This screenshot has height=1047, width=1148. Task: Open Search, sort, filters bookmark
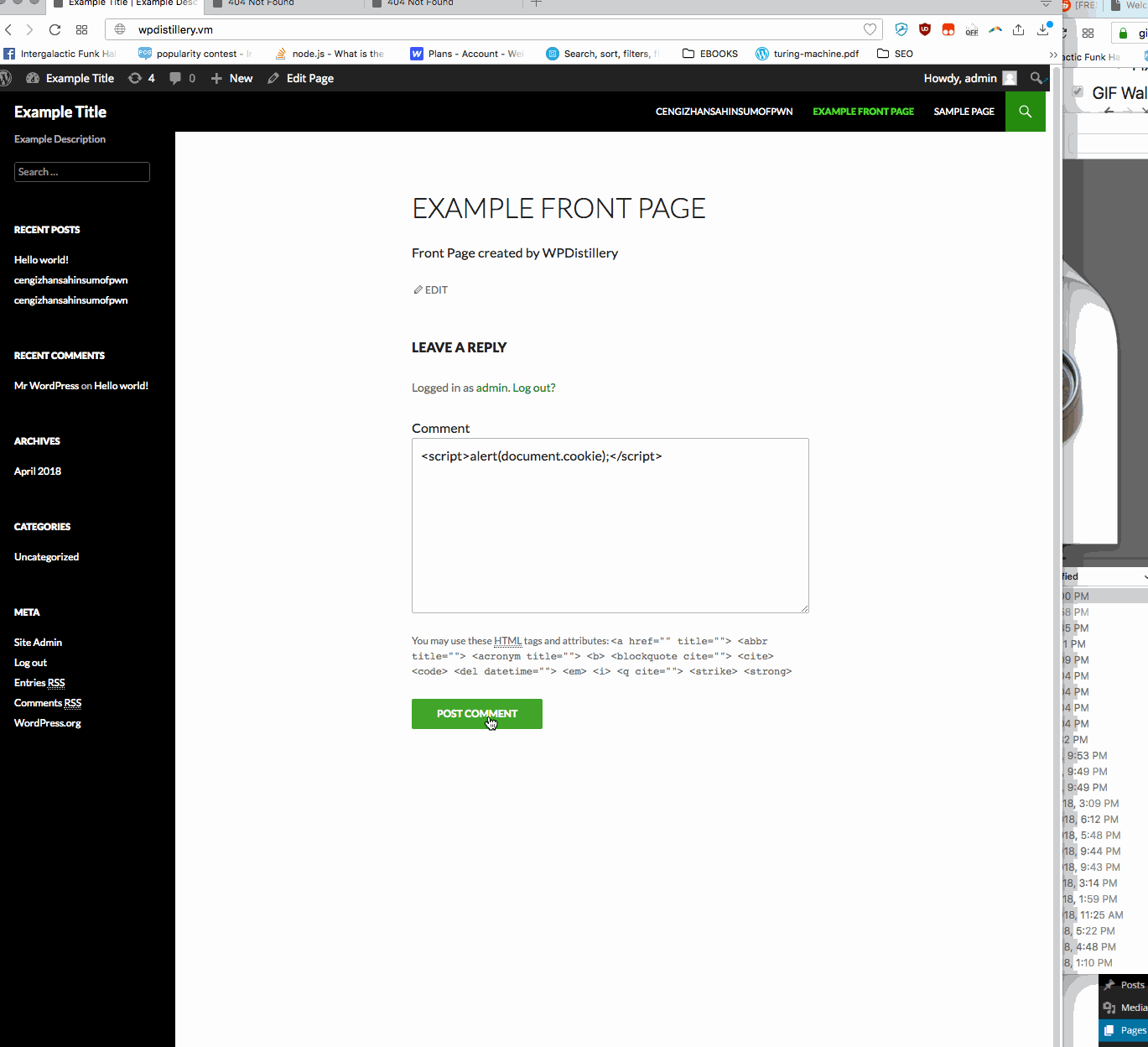(x=603, y=54)
